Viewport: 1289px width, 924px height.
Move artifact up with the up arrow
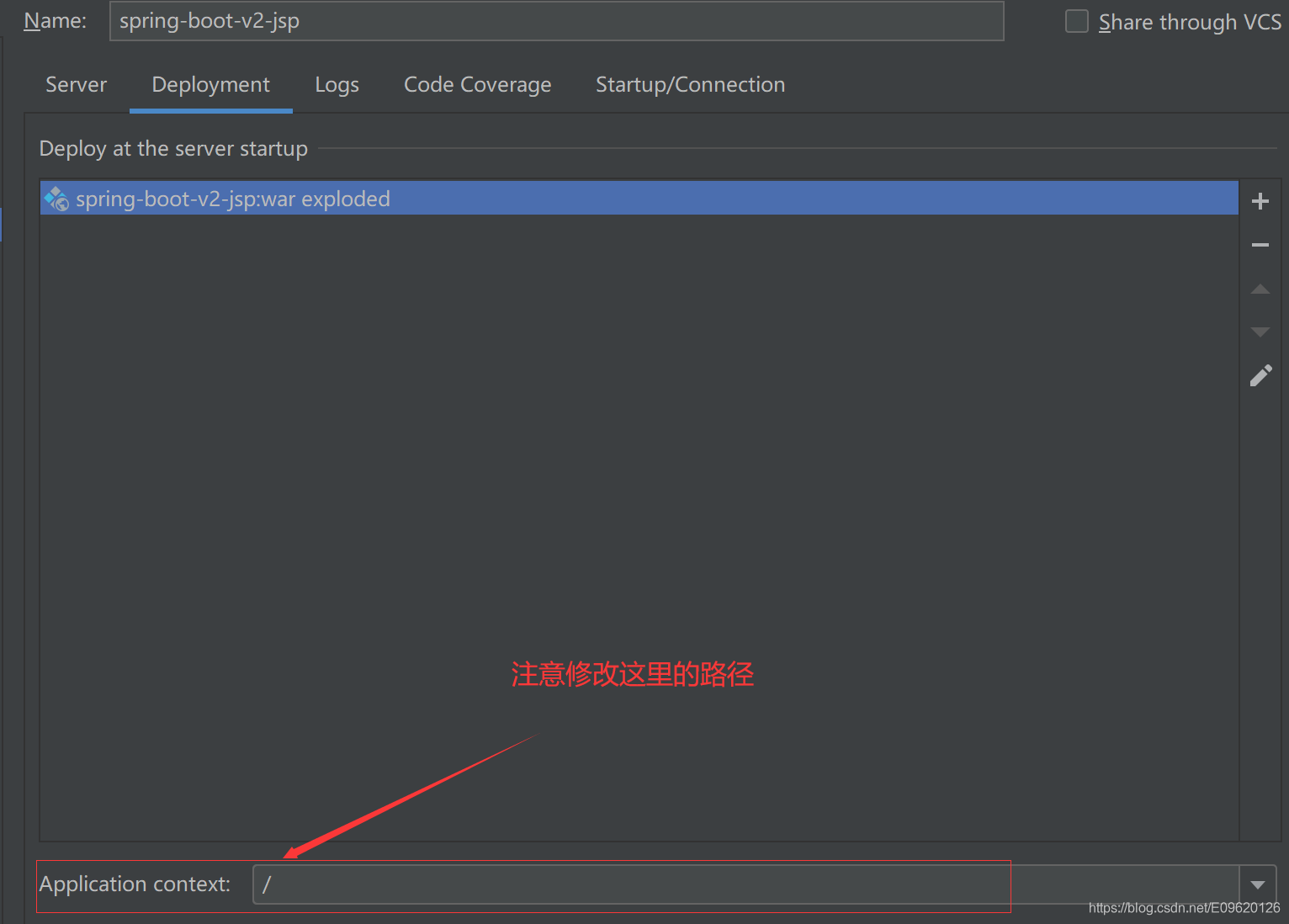pyautogui.click(x=1260, y=289)
